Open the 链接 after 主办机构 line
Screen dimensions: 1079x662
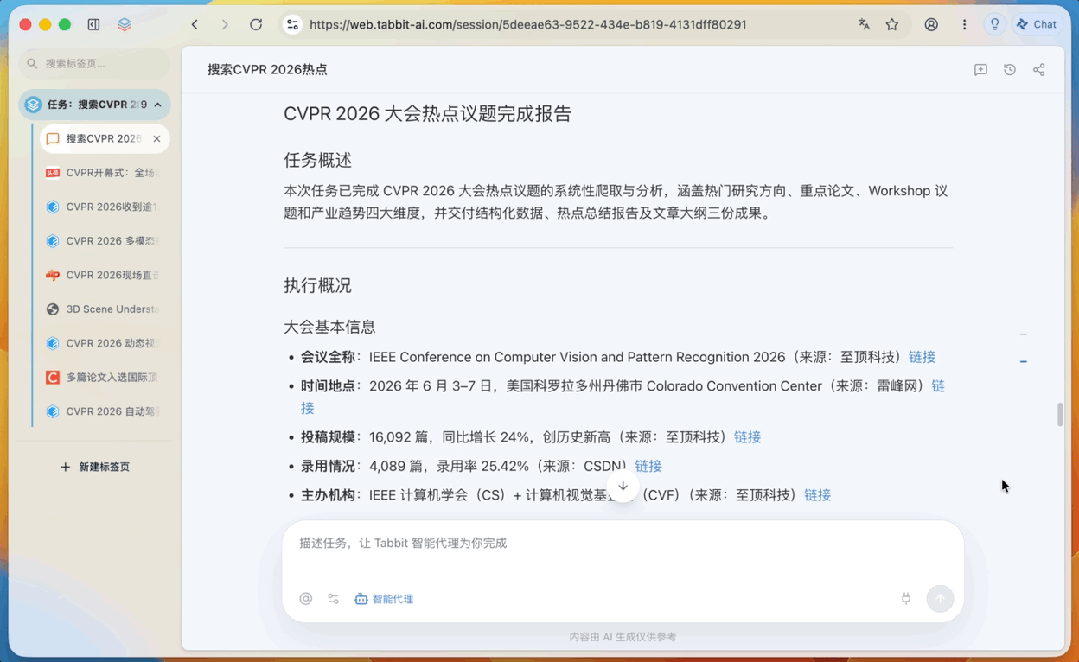pos(818,495)
